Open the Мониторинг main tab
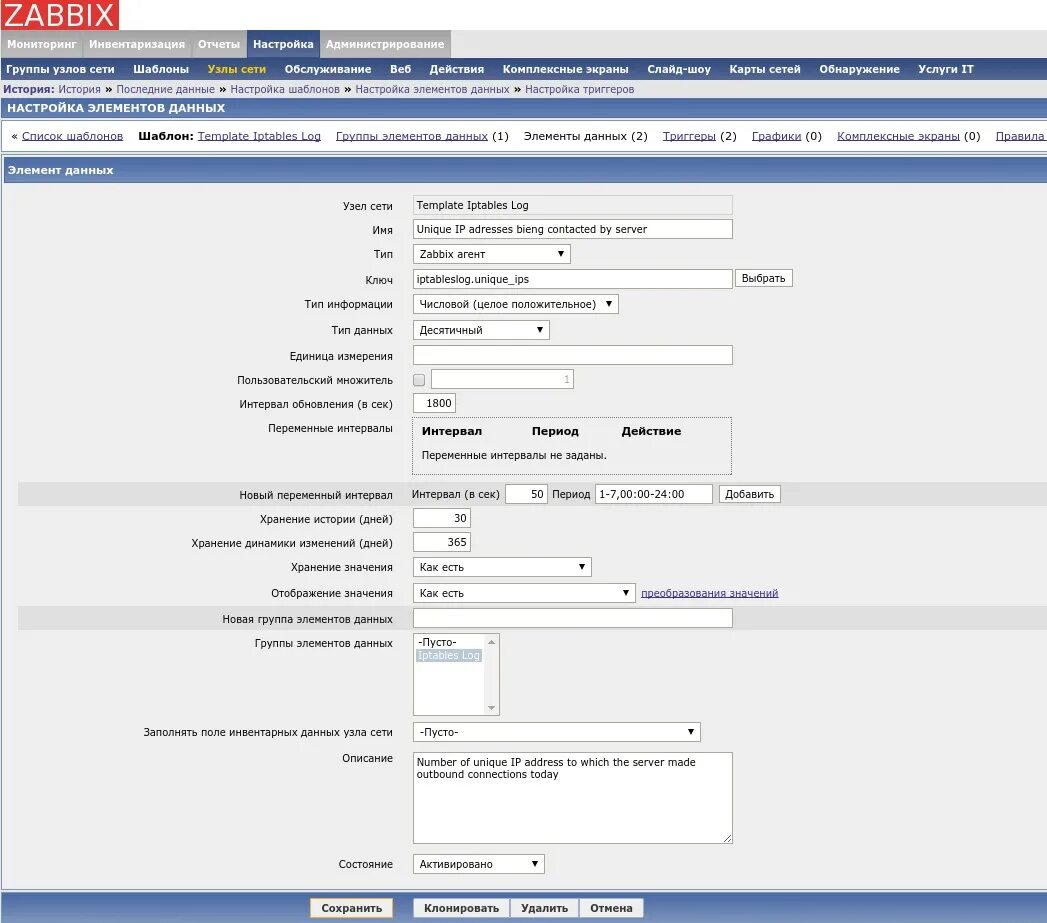Image resolution: width=1047 pixels, height=923 pixels. point(42,44)
